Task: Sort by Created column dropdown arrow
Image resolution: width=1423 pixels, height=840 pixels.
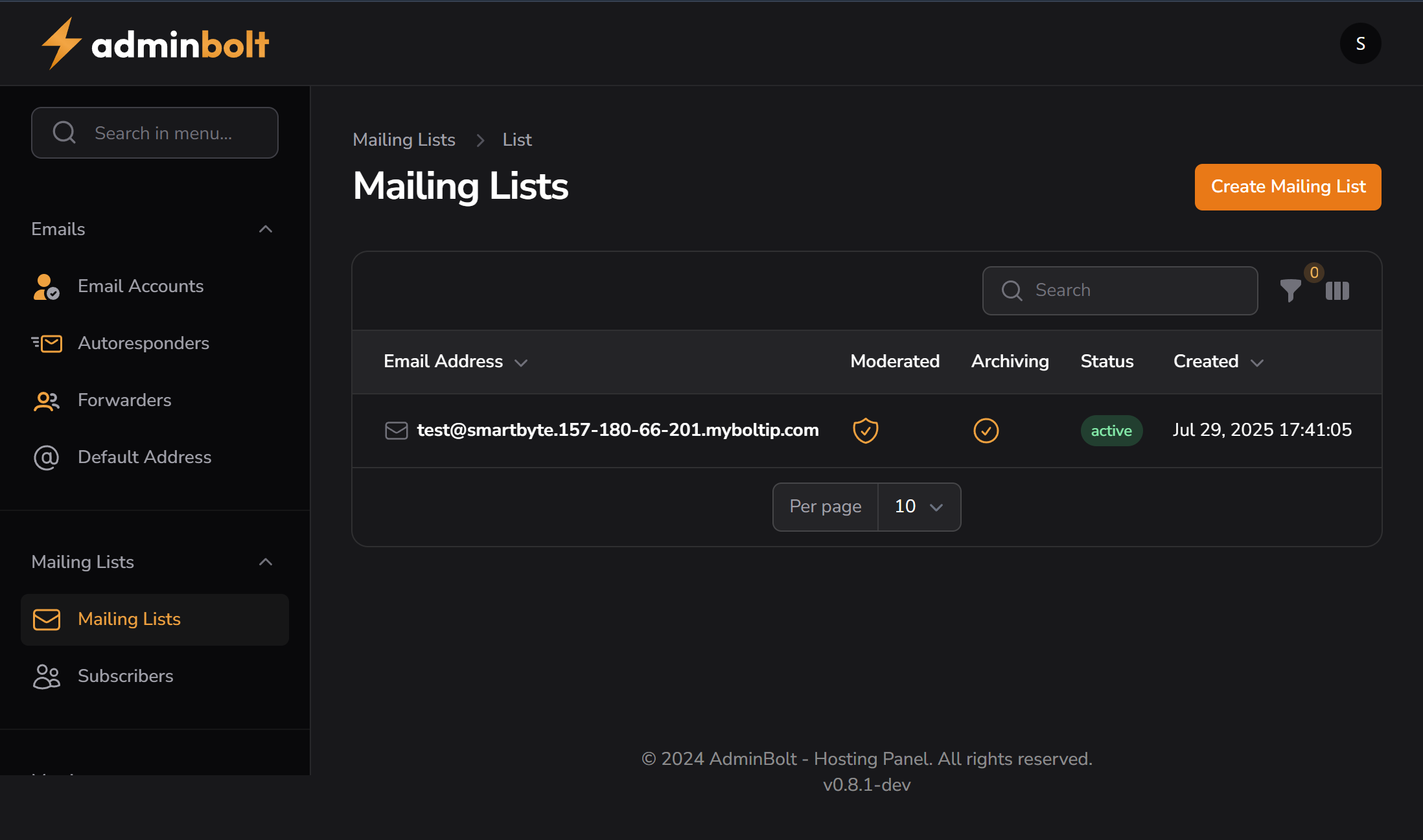Action: click(x=1257, y=363)
